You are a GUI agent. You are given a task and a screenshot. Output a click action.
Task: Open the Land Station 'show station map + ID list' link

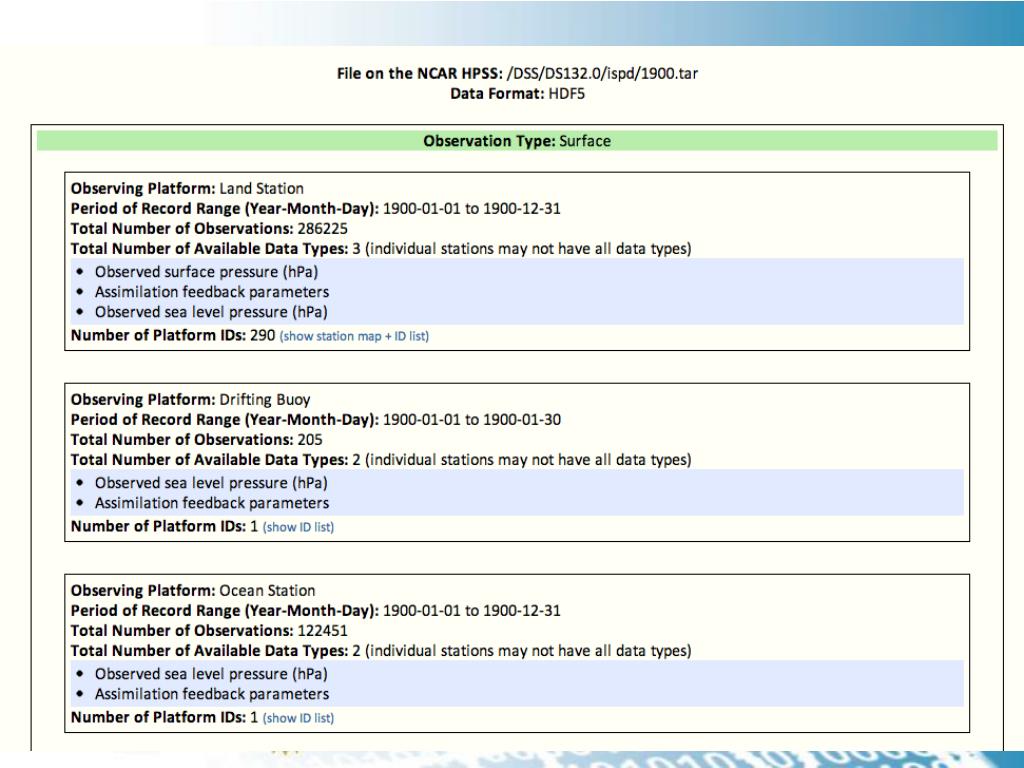pyautogui.click(x=354, y=336)
